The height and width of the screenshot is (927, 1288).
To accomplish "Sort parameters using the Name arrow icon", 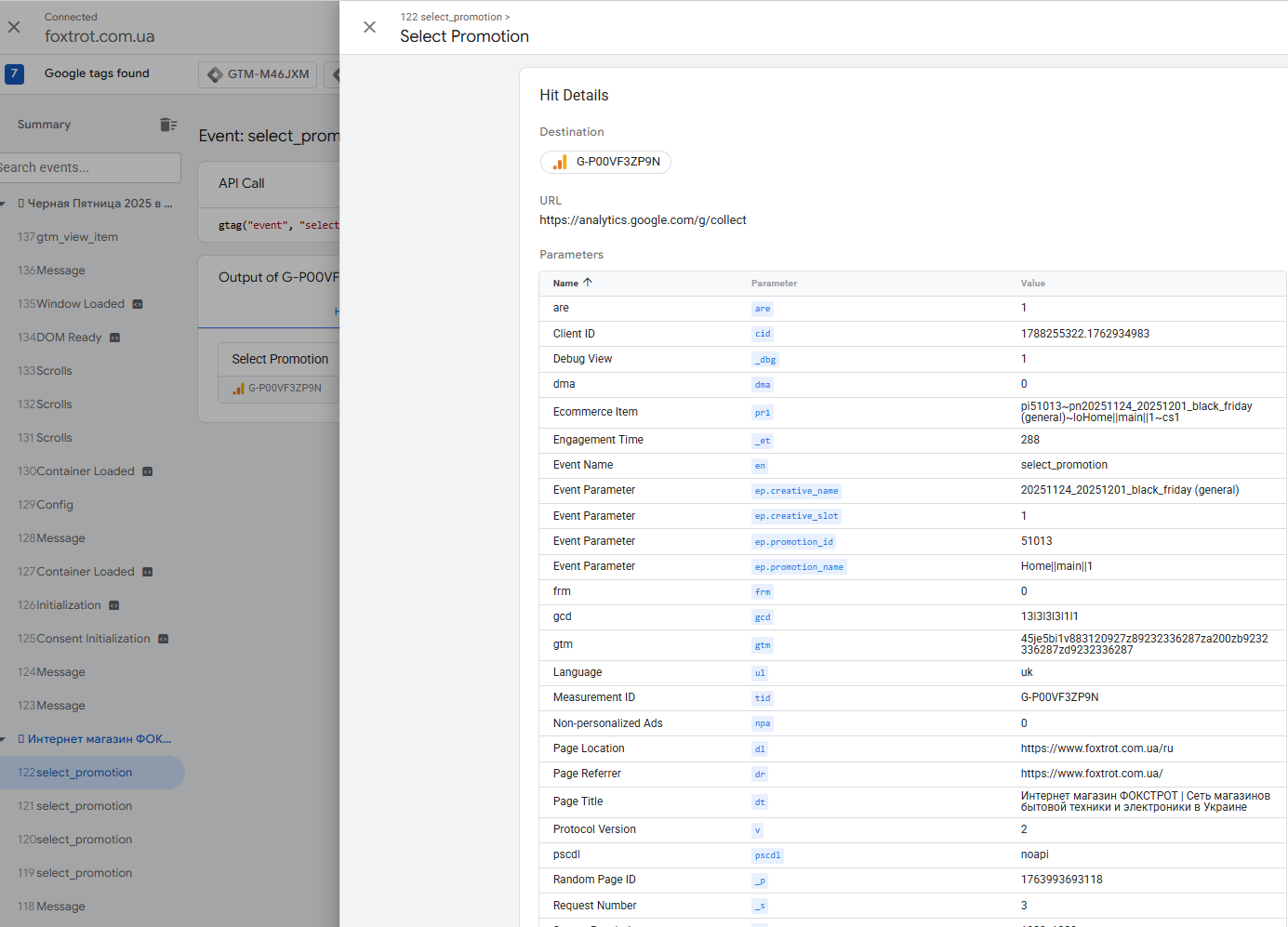I will (588, 283).
